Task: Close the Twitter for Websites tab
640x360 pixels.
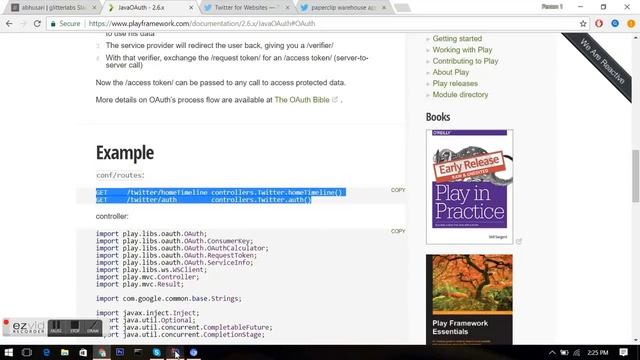Action: click(x=288, y=7)
